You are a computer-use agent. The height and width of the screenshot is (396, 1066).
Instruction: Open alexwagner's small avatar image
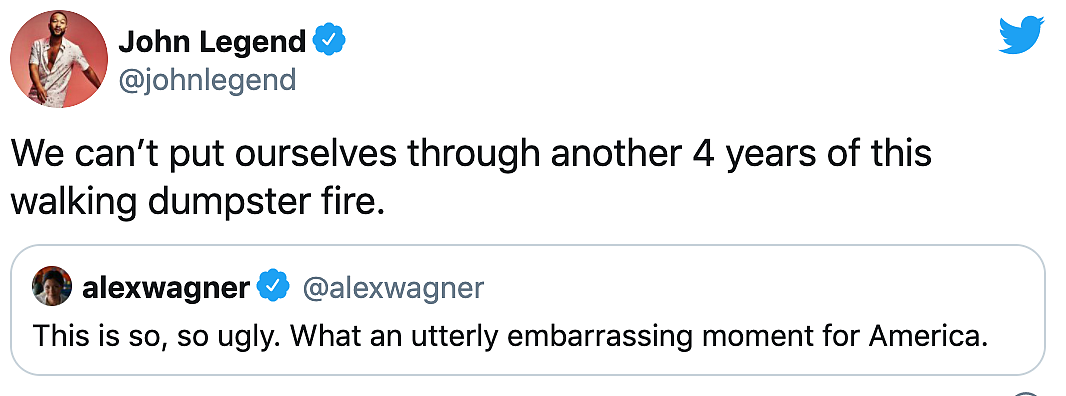pos(52,286)
